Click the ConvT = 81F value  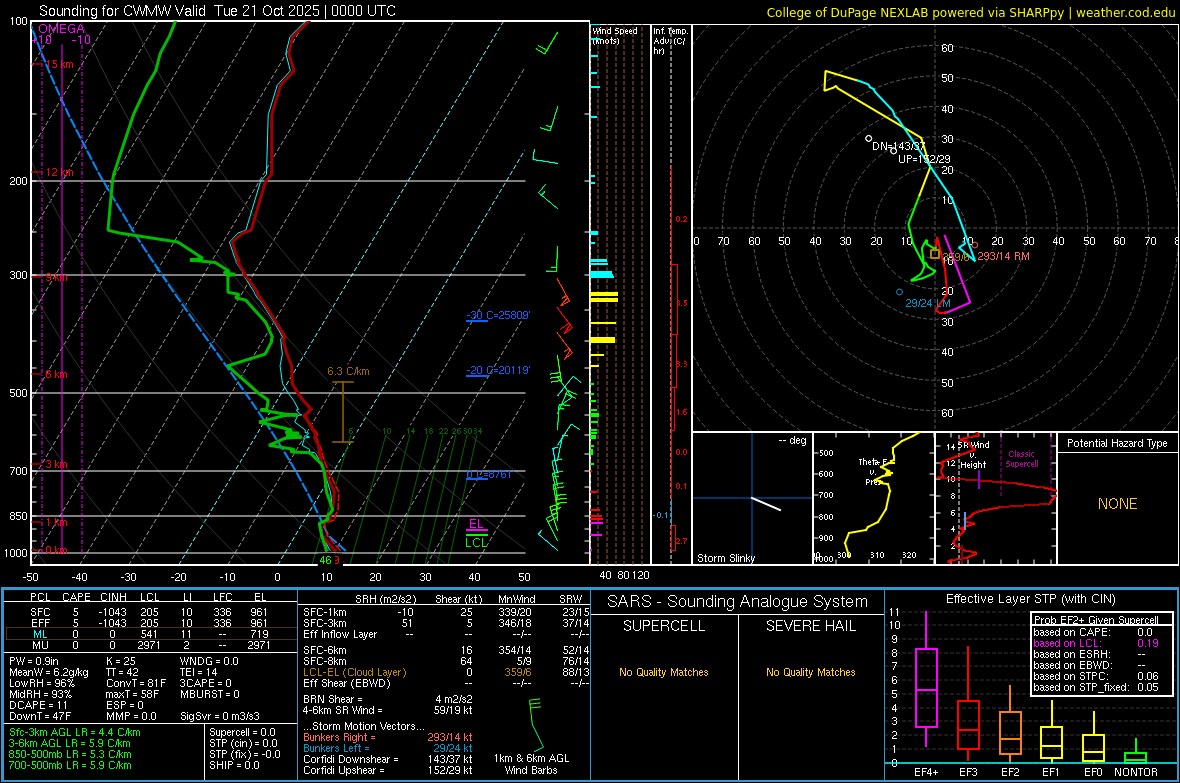[135, 683]
